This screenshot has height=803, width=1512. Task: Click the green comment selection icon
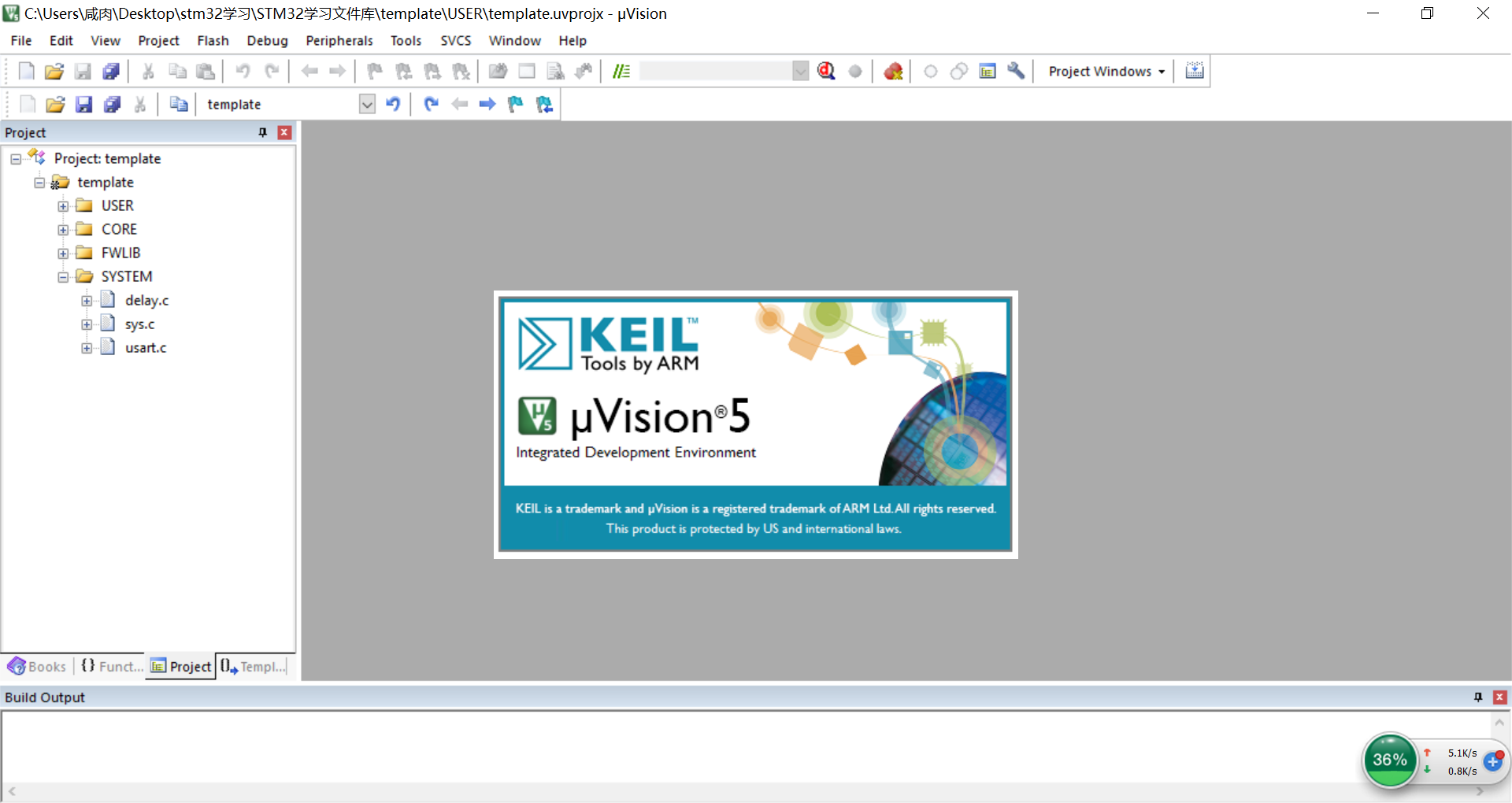[x=621, y=72]
